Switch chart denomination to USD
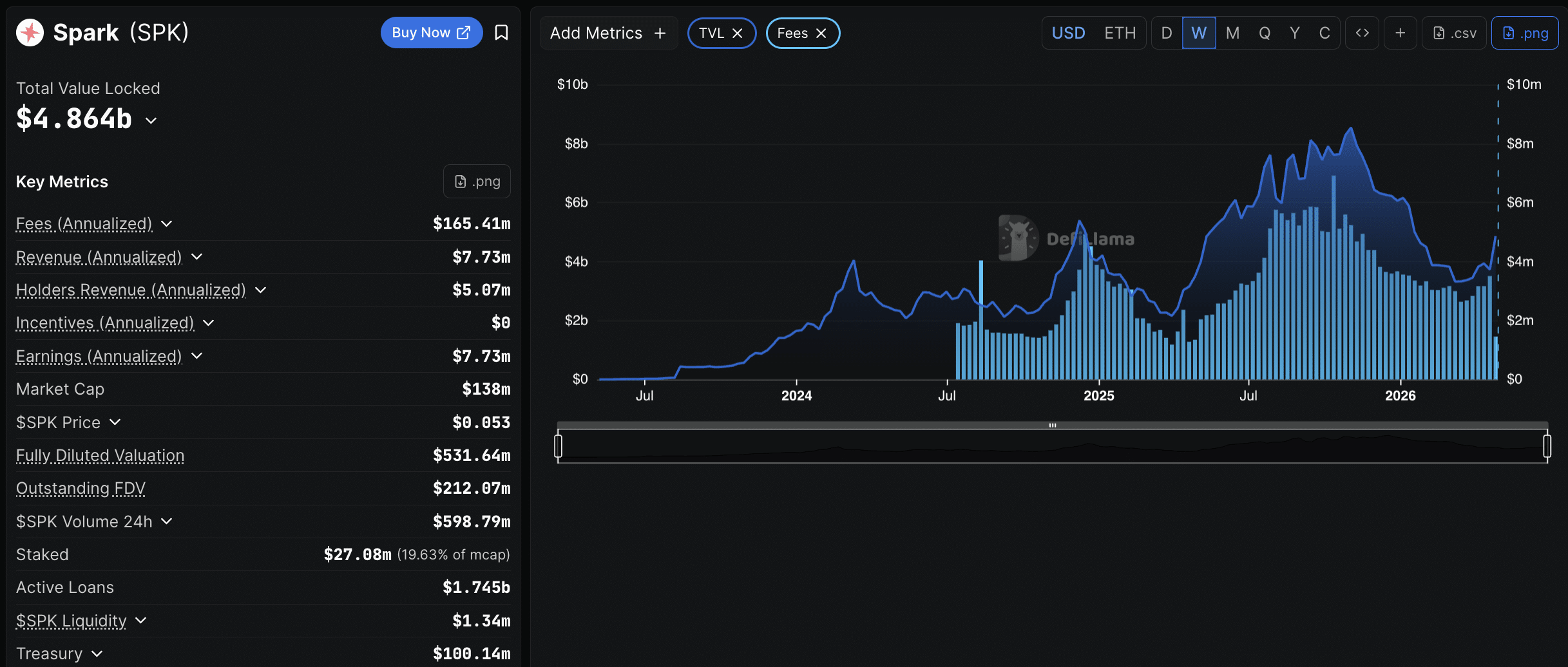1568x667 pixels. (x=1068, y=33)
